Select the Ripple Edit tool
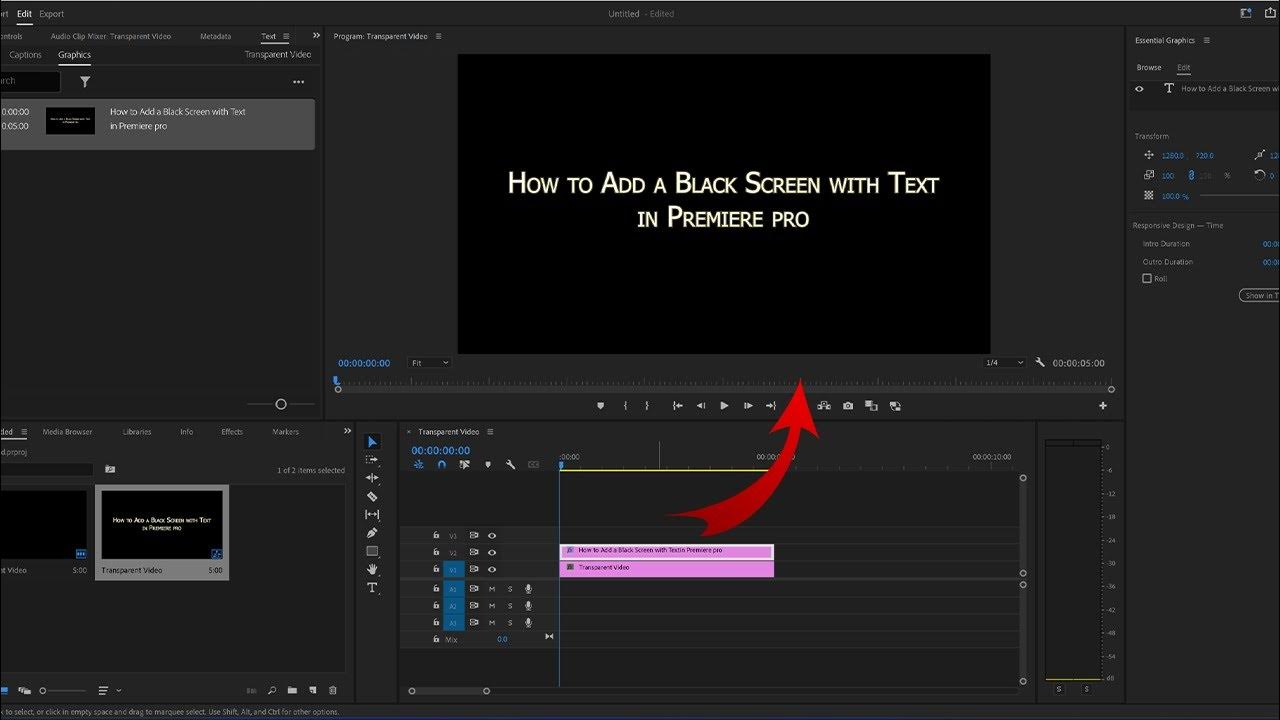1280x720 pixels. click(x=372, y=478)
